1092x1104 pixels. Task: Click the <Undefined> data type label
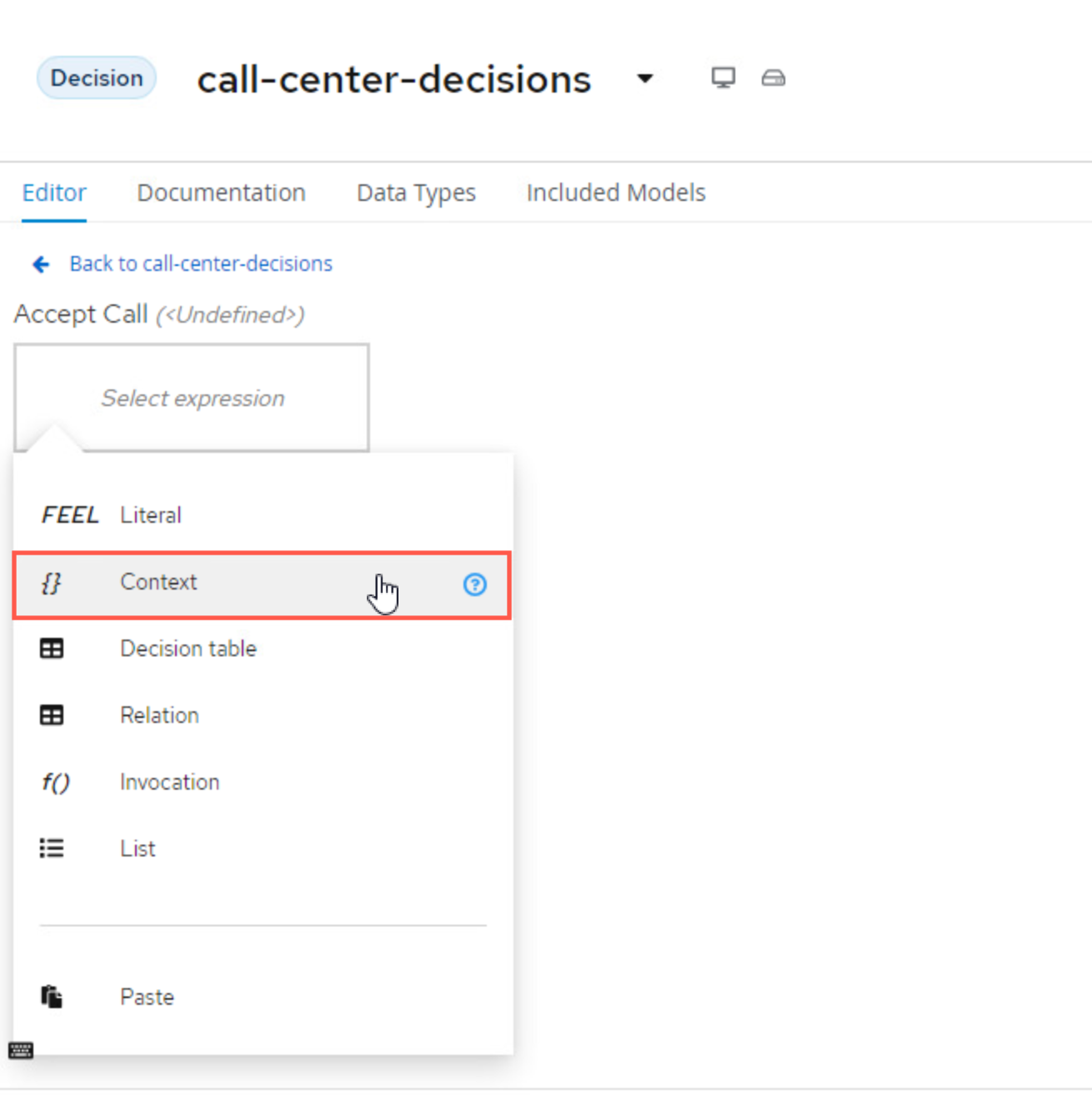coord(231,315)
